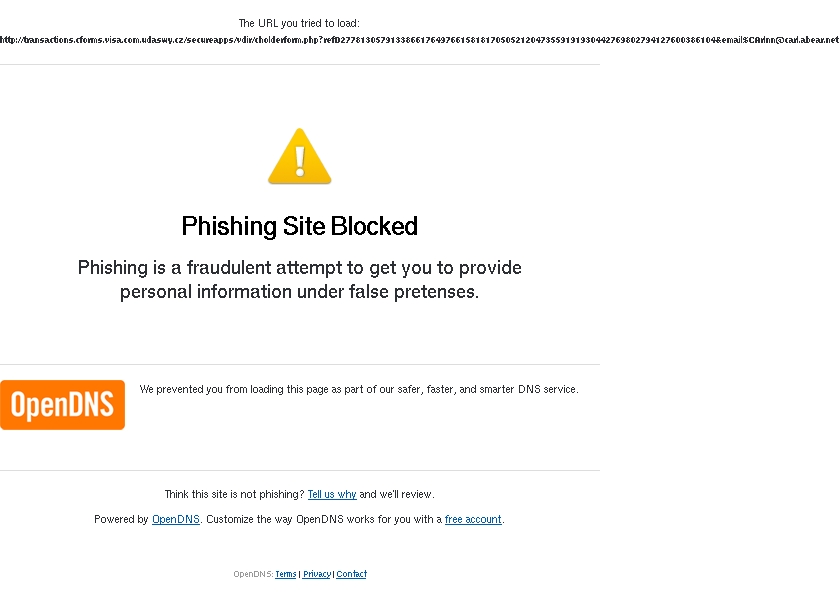
Task: Click the phishing definition paragraph
Action: tap(300, 279)
